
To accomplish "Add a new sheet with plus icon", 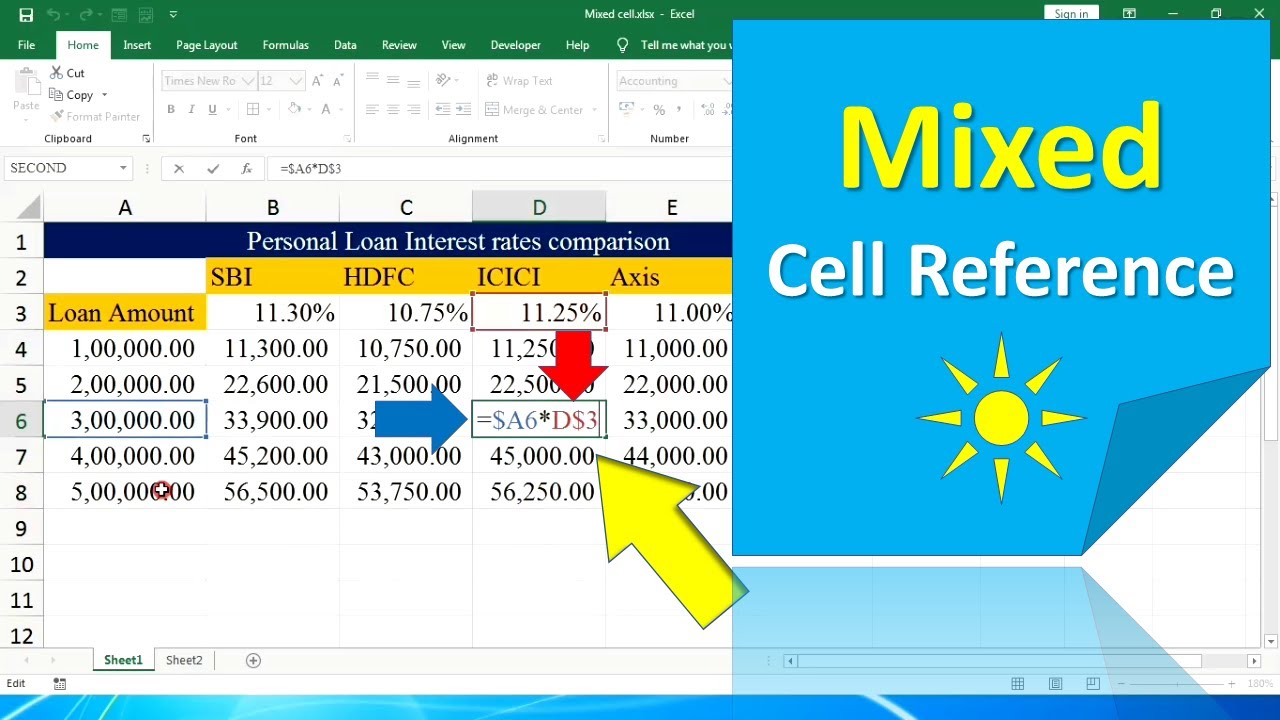I will pos(253,660).
